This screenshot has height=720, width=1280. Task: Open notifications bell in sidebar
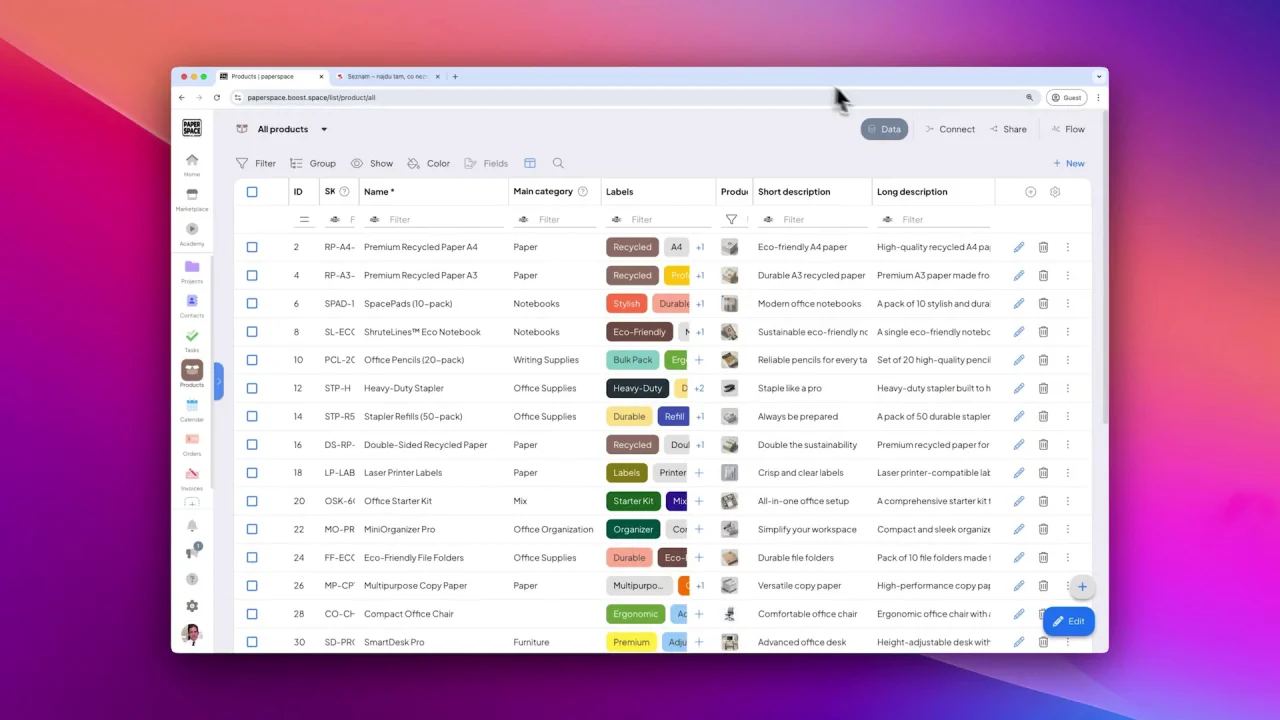pyautogui.click(x=192, y=526)
